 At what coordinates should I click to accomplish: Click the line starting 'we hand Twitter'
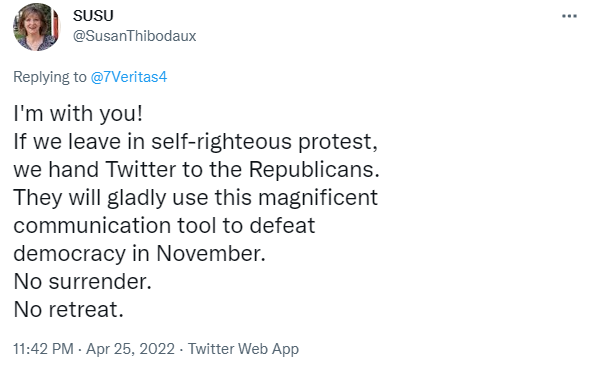tap(197, 170)
